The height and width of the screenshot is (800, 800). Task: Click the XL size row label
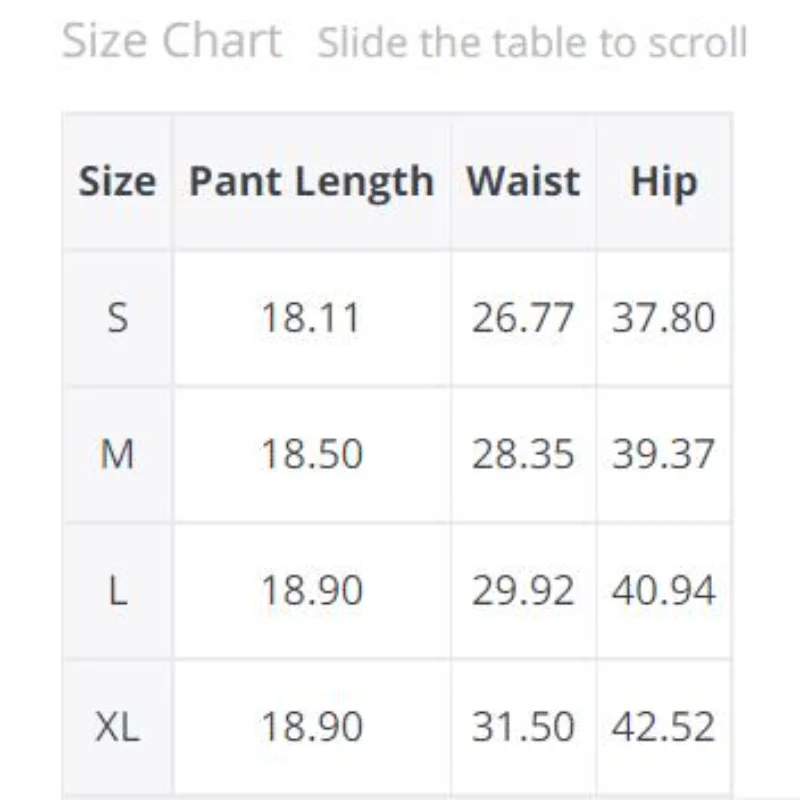pos(118,727)
